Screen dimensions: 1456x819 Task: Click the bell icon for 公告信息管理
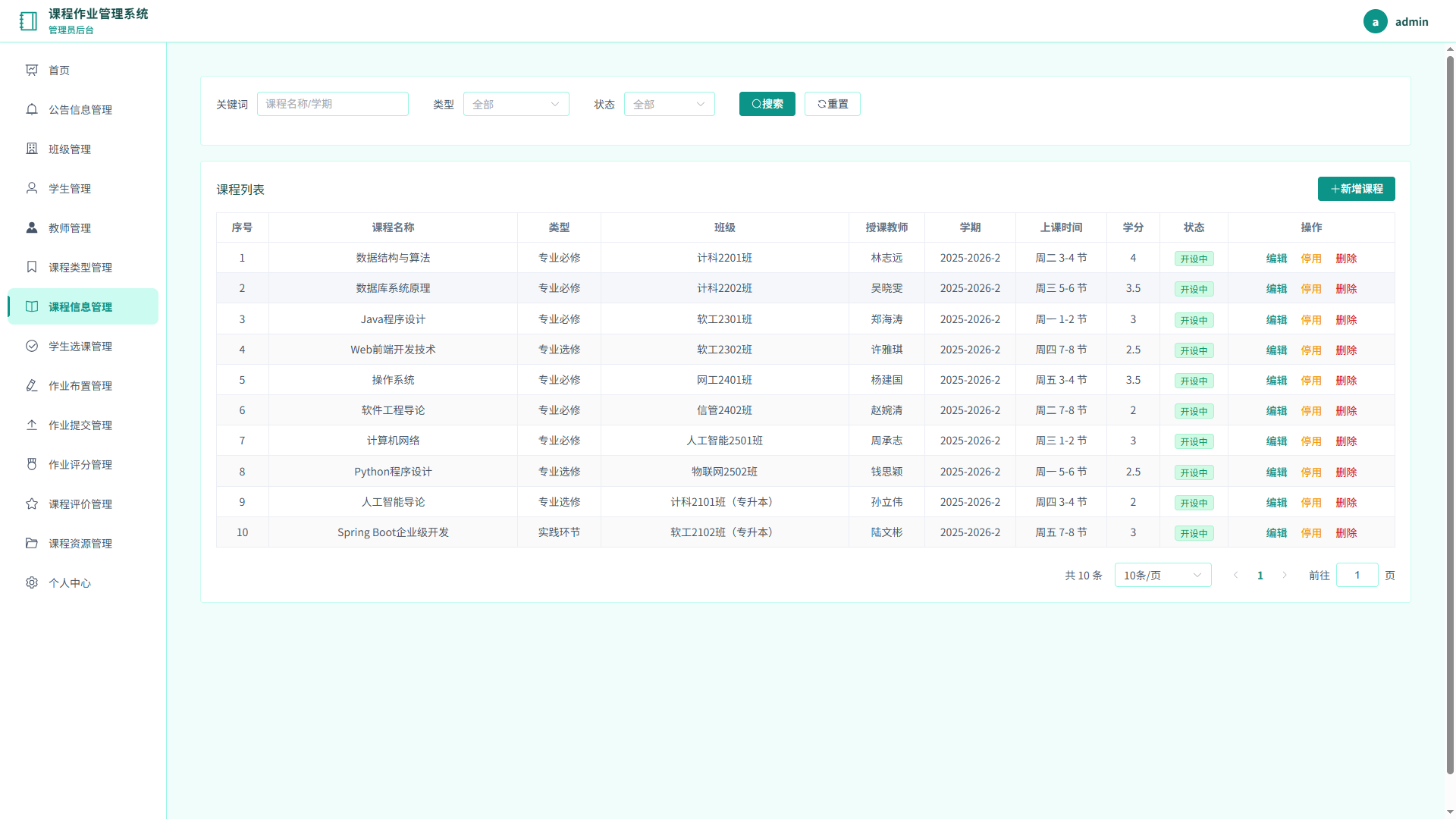32,109
